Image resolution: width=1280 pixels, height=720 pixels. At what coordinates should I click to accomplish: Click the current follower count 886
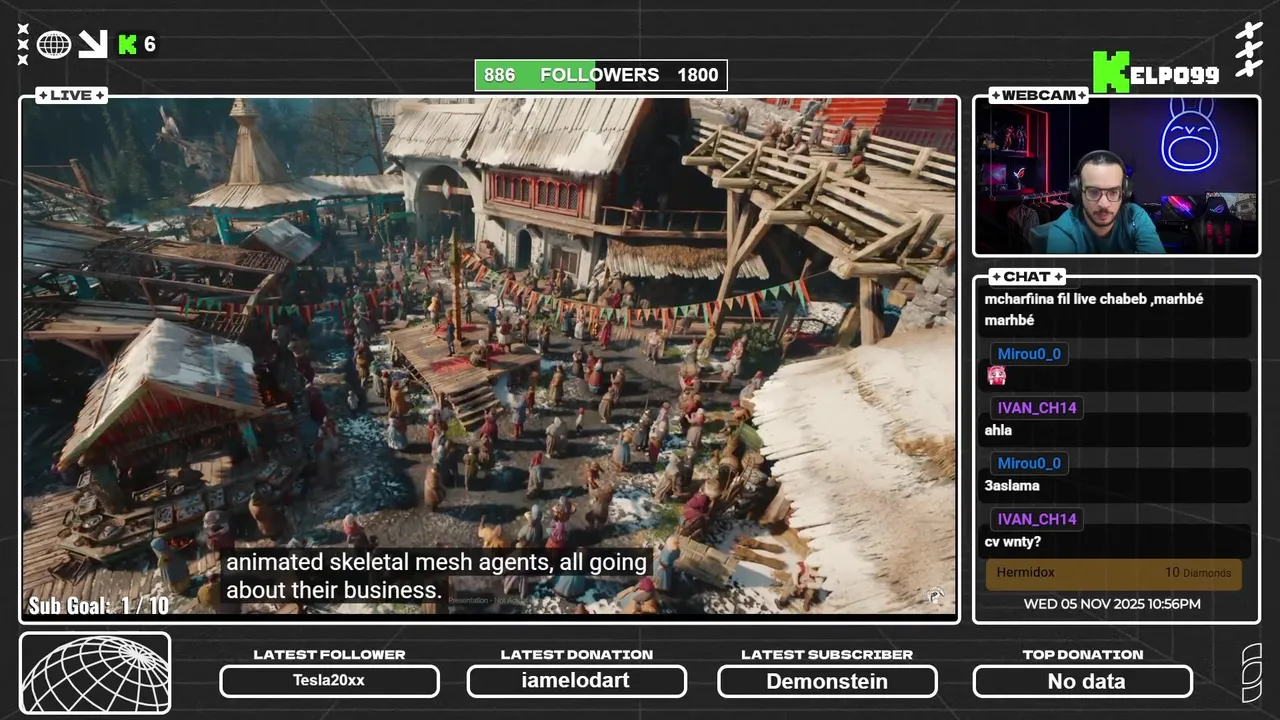tap(499, 75)
